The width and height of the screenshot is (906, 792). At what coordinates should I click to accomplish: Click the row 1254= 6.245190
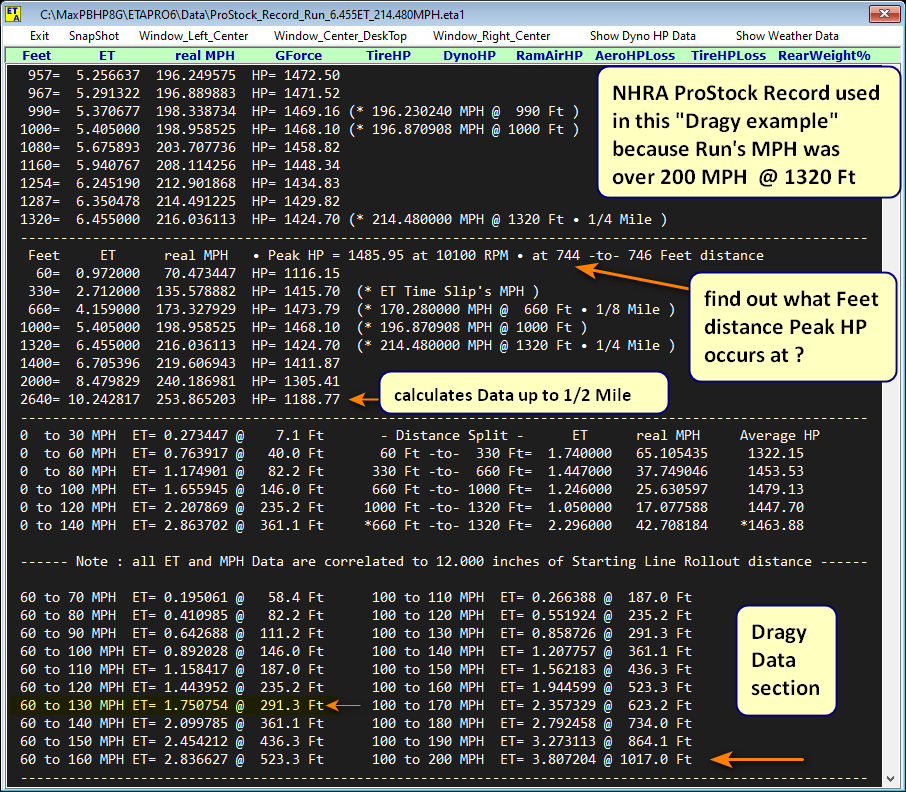pyautogui.click(x=180, y=183)
